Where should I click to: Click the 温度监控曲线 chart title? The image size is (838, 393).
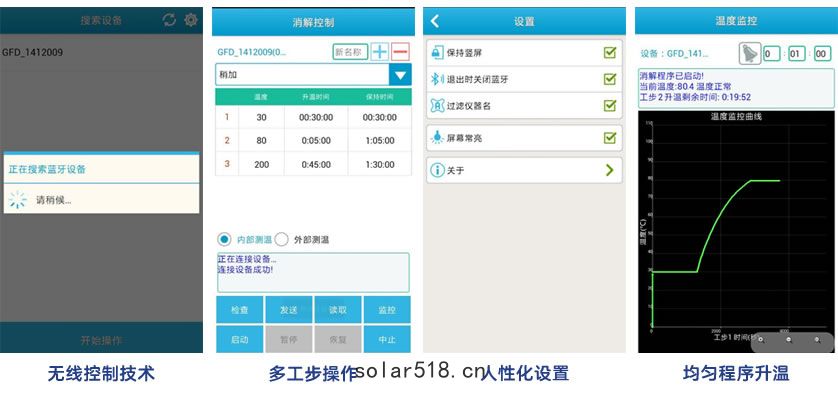[736, 116]
